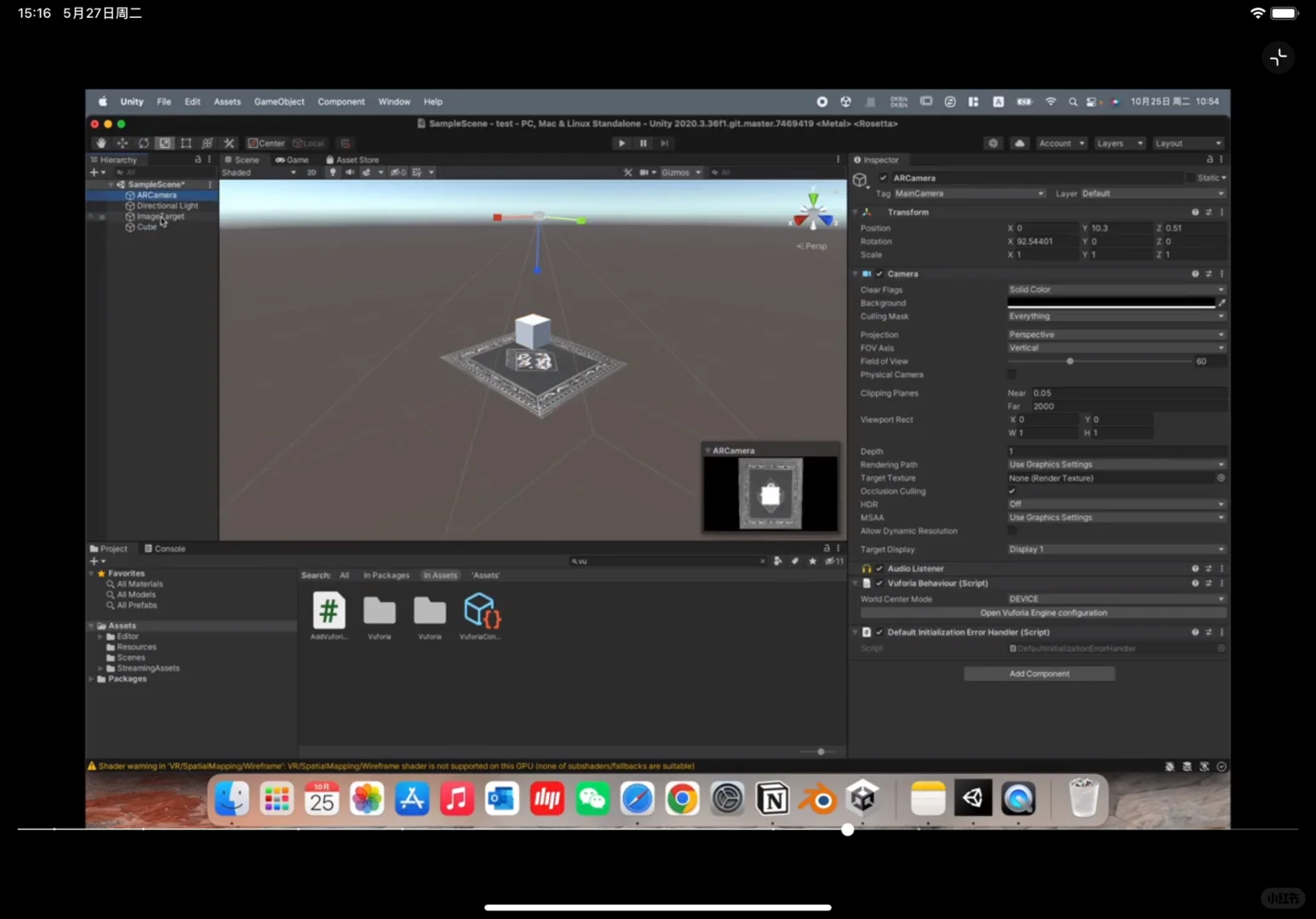
Task: Filter search to In Packages
Action: (x=386, y=575)
